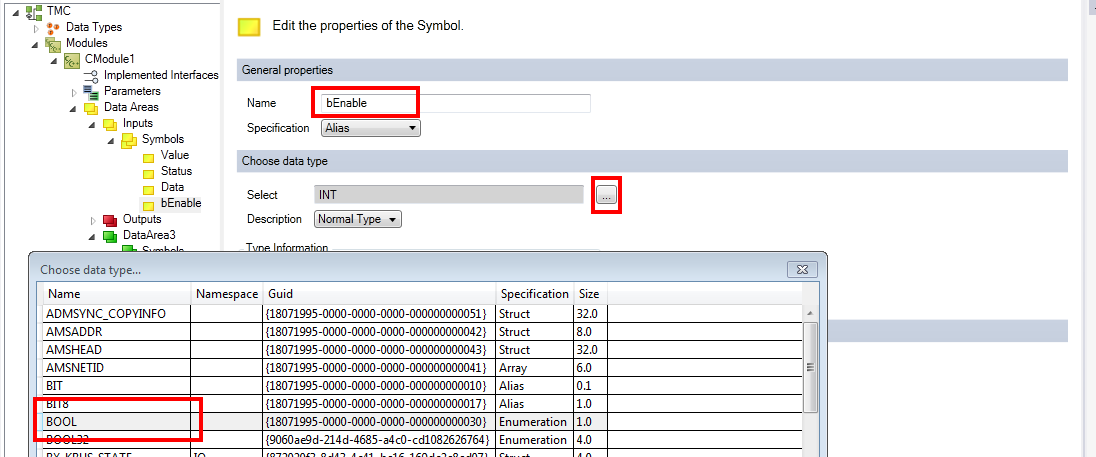
Task: Collapse the DataArea3 node
Action: [92, 237]
